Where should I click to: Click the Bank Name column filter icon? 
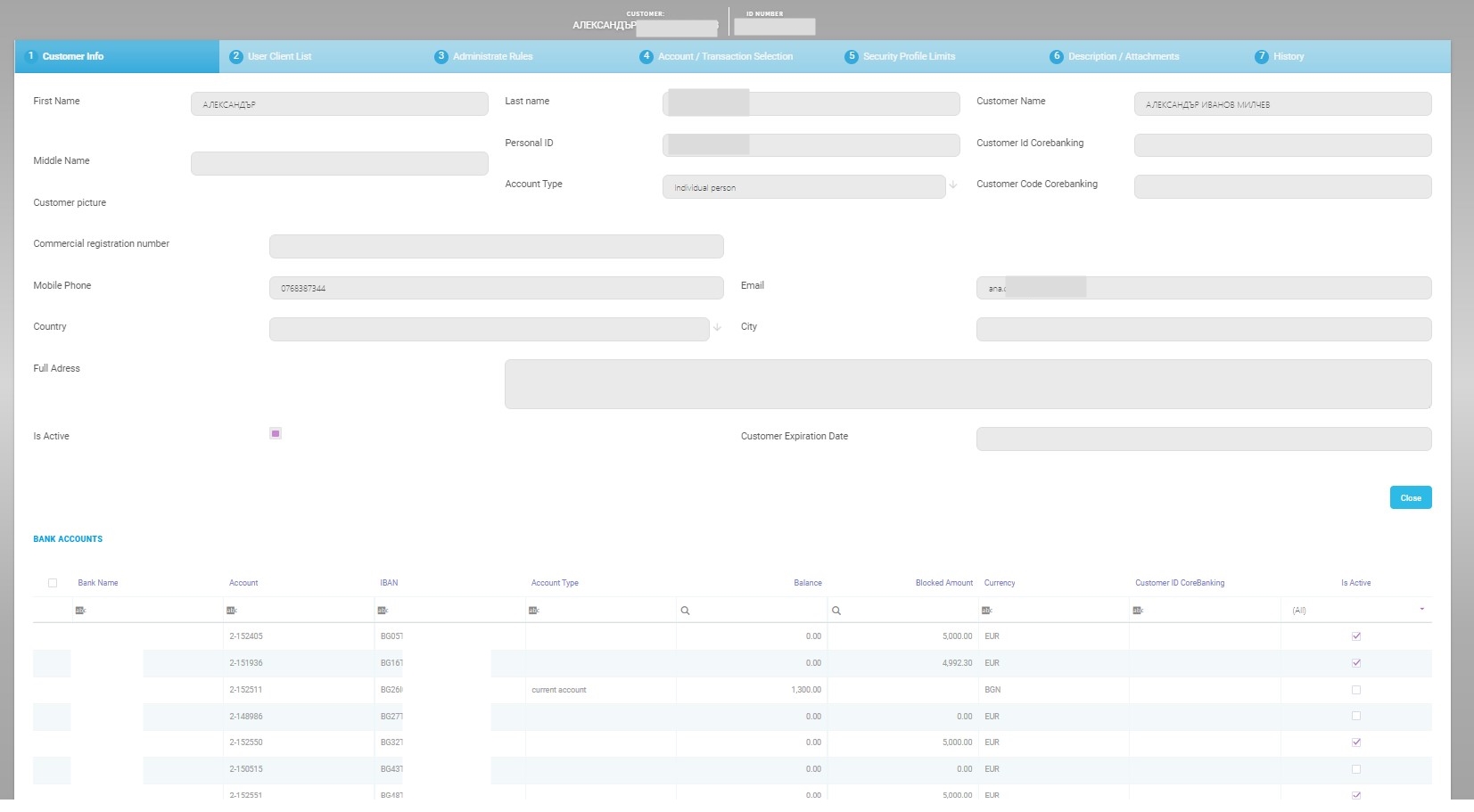pyautogui.click(x=80, y=611)
